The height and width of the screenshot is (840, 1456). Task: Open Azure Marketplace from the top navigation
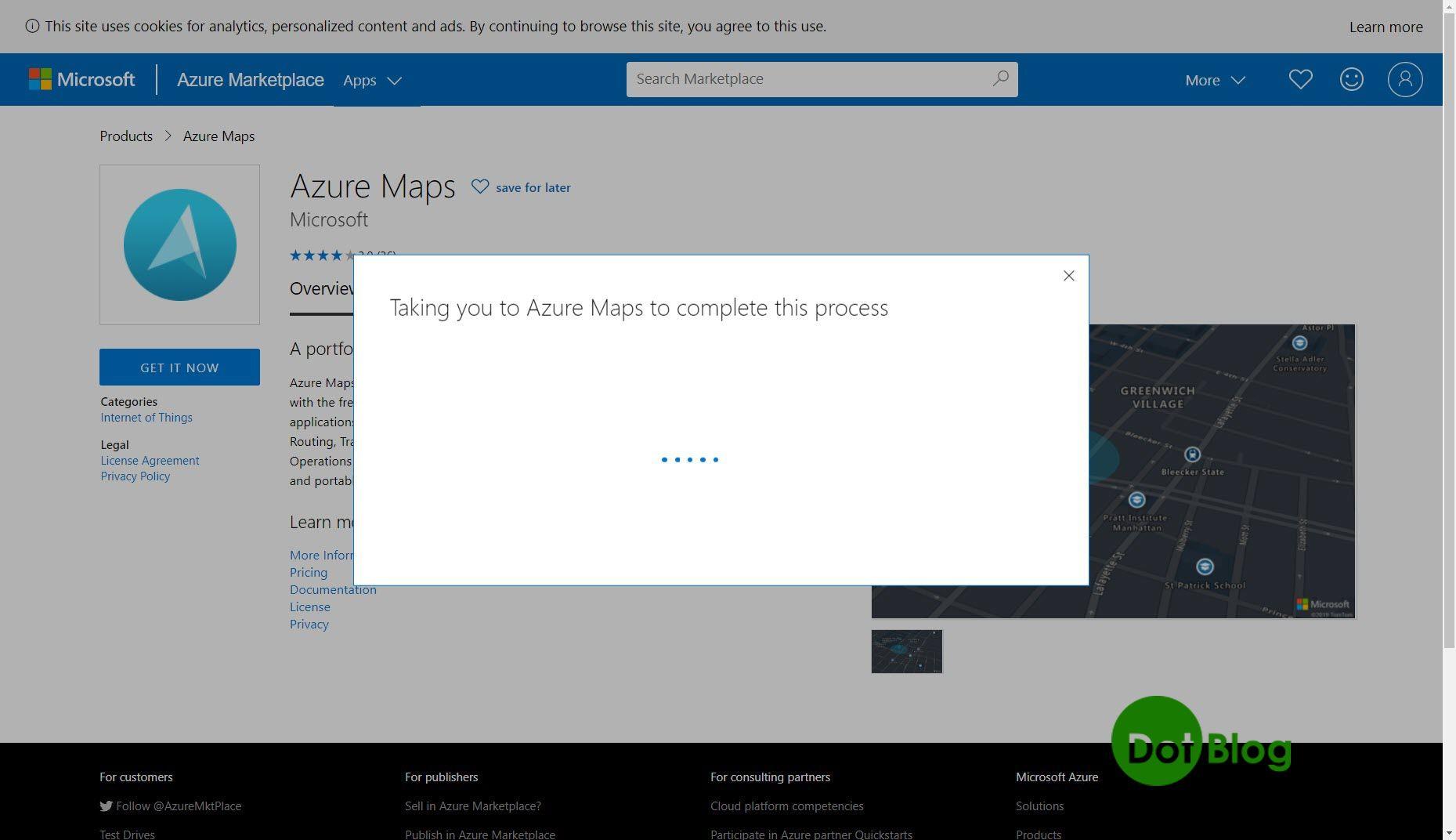click(x=250, y=79)
